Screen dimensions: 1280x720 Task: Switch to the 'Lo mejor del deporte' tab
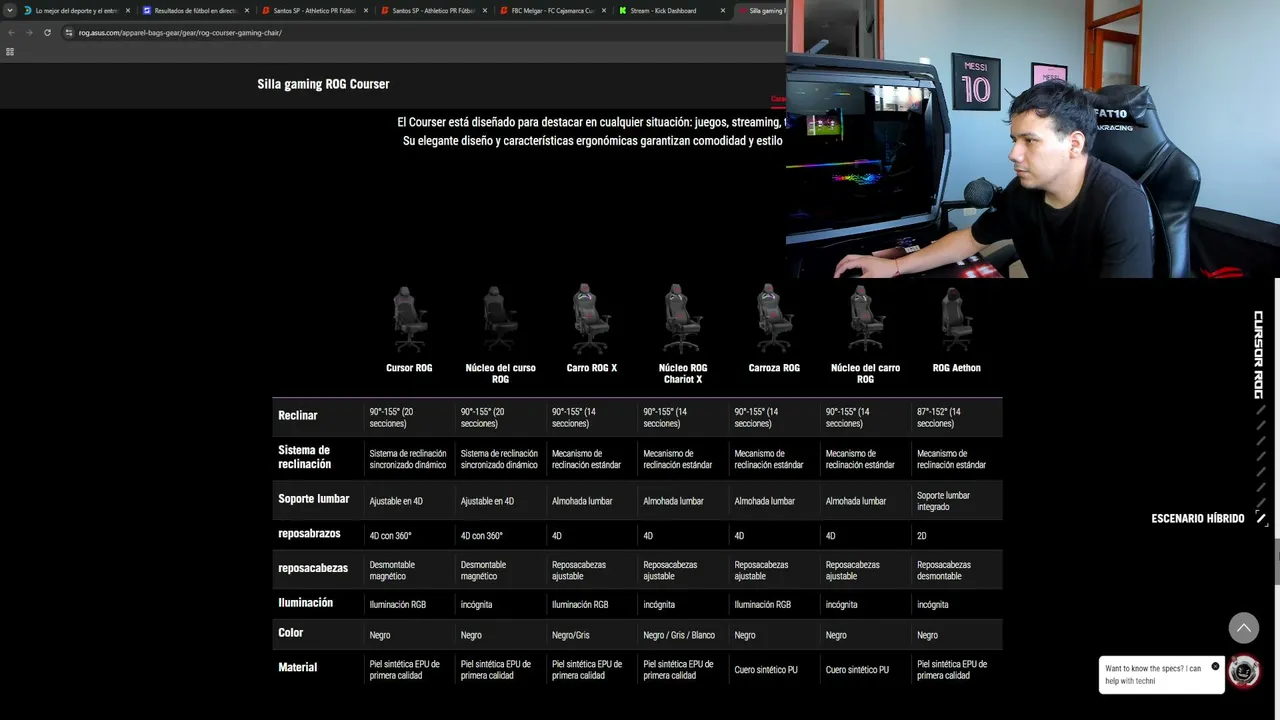(x=77, y=11)
